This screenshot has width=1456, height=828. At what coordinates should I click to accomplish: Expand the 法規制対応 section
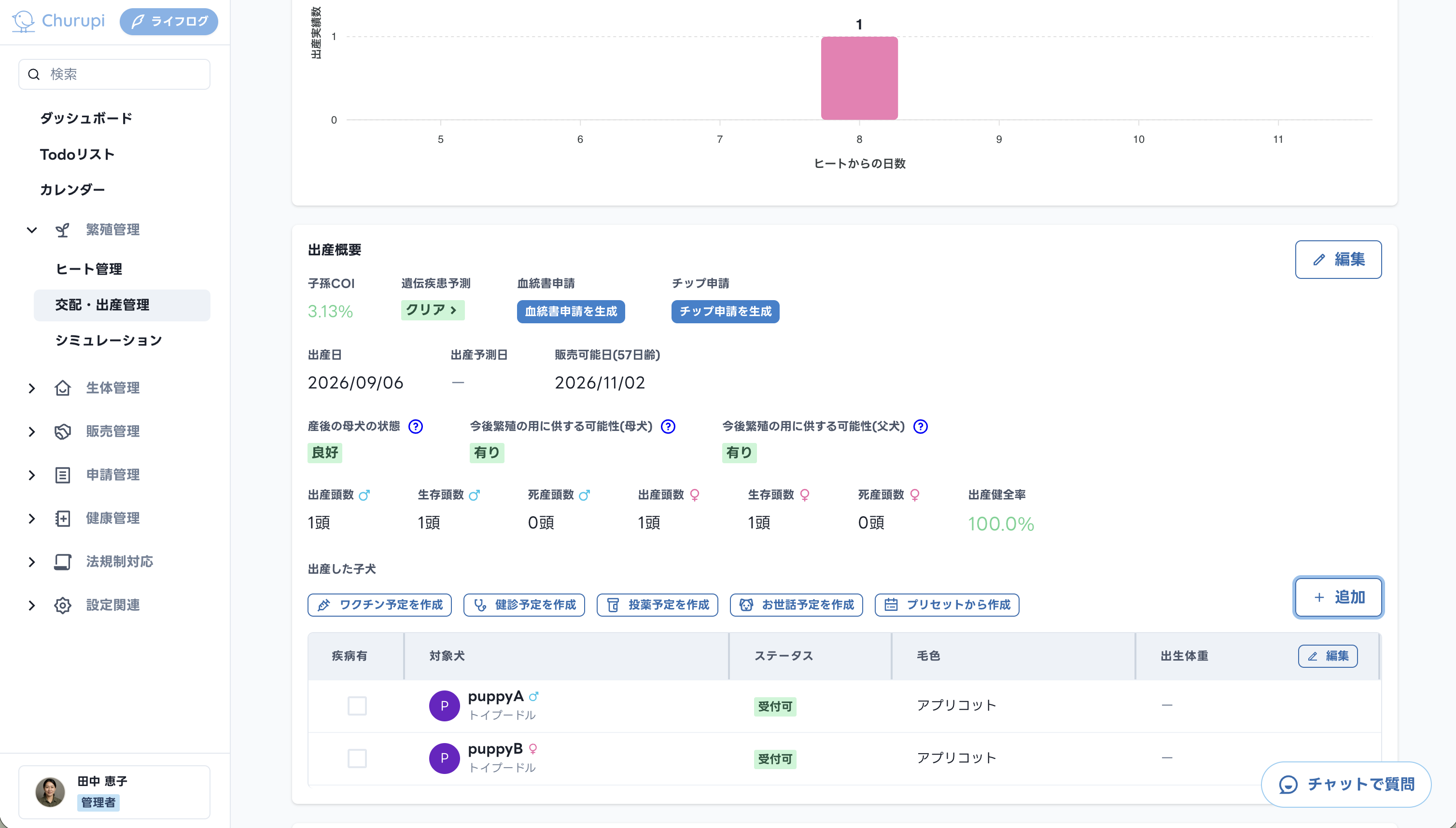(32, 562)
